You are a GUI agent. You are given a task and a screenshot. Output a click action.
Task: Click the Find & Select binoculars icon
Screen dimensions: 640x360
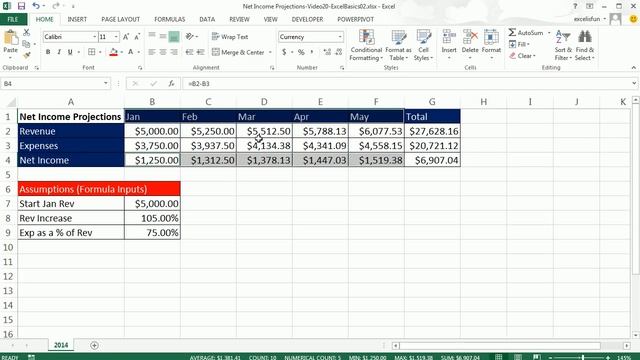coord(585,37)
